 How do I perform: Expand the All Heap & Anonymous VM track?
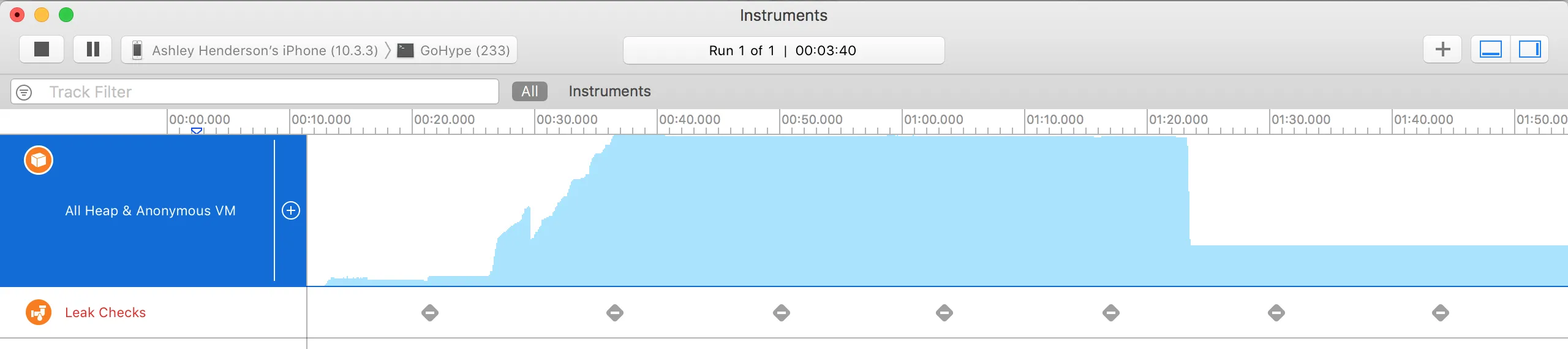291,211
